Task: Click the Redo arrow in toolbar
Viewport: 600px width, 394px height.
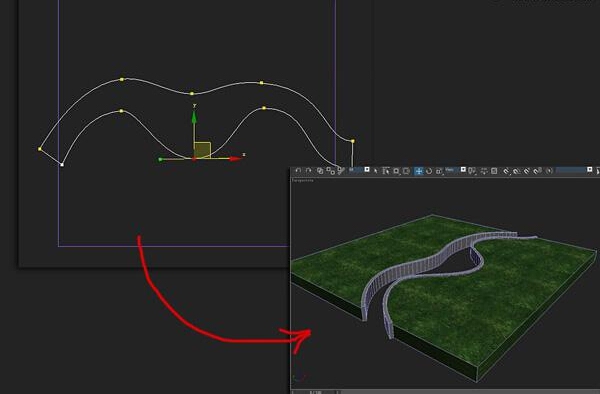Action: [x=308, y=171]
